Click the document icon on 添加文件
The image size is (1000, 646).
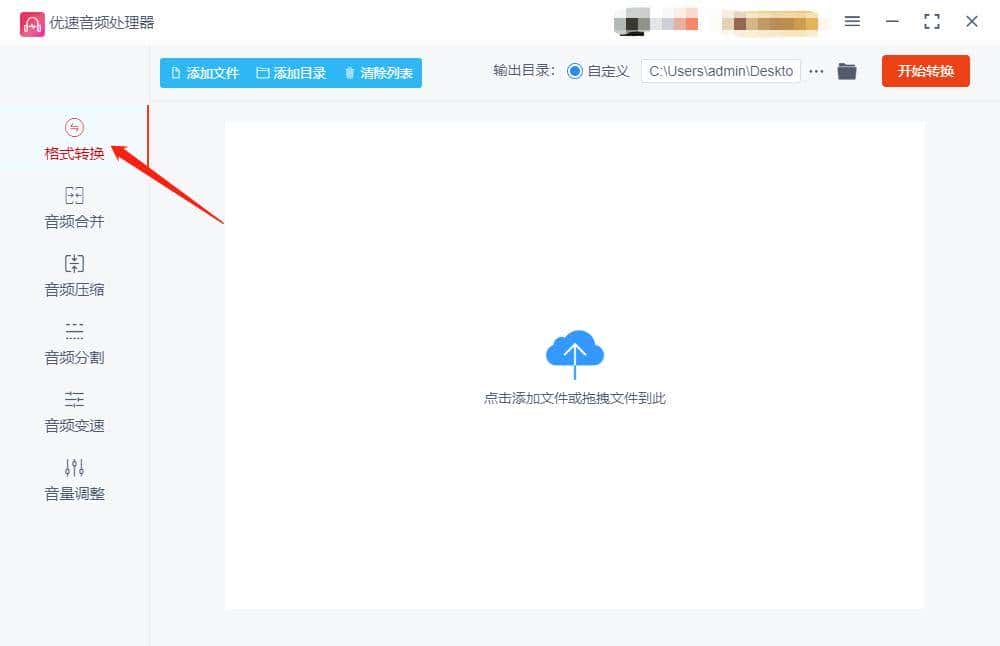[176, 72]
